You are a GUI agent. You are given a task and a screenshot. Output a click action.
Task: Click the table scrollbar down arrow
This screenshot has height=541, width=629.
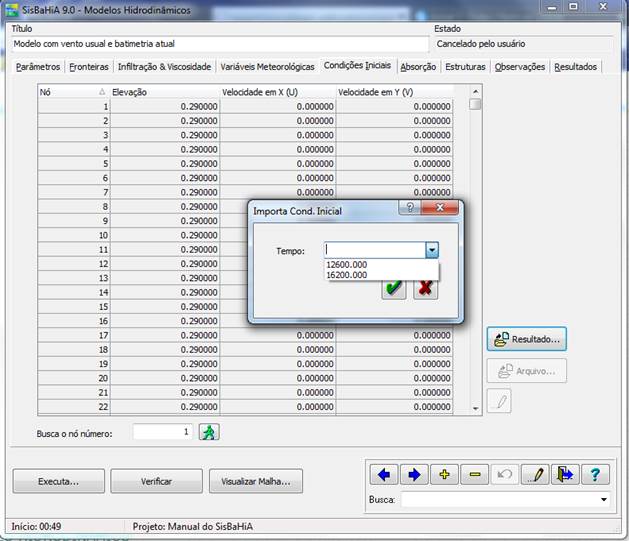[475, 409]
